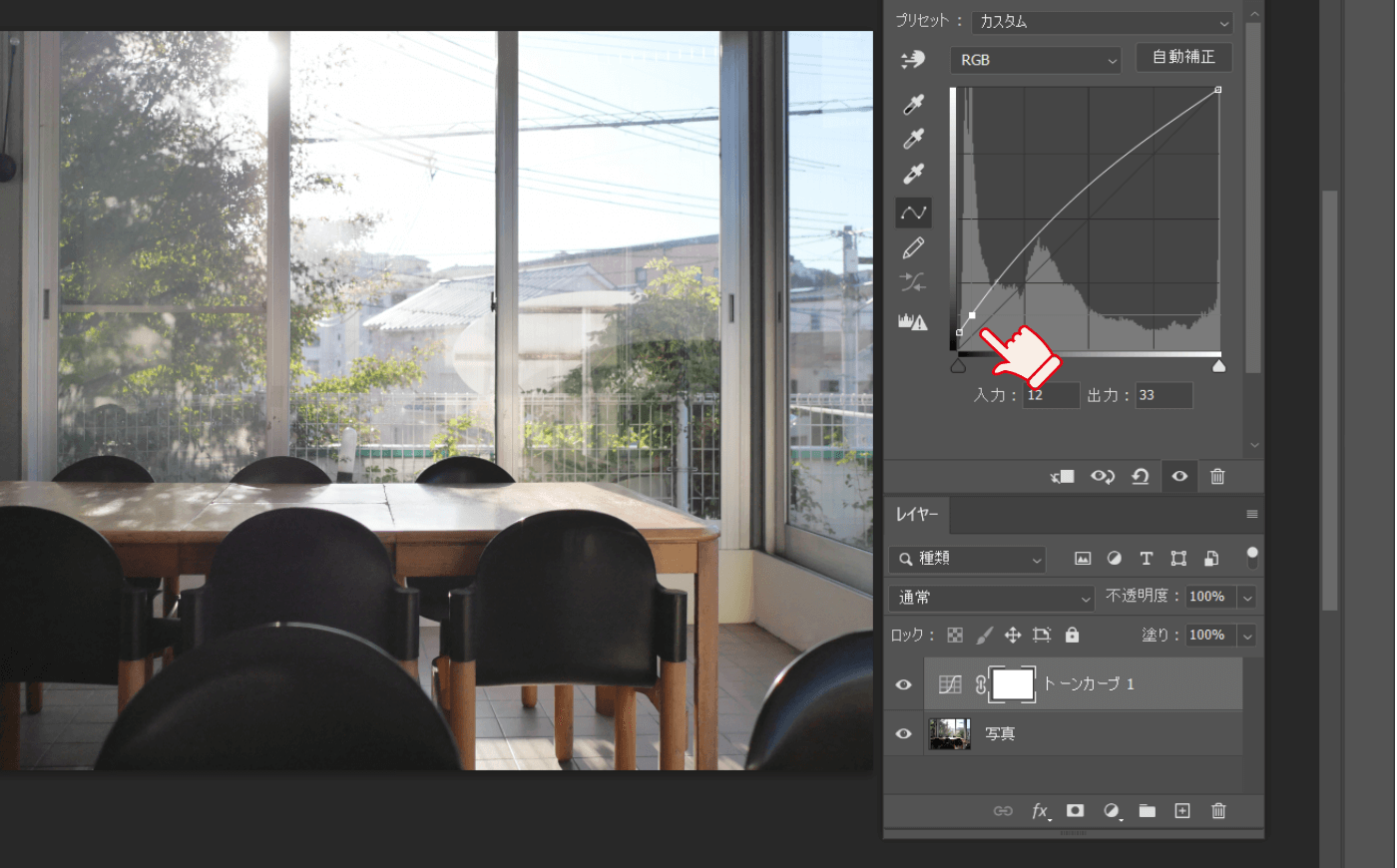The width and height of the screenshot is (1397, 868).
Task: Pick the black point eyedropper
Action: (x=913, y=105)
